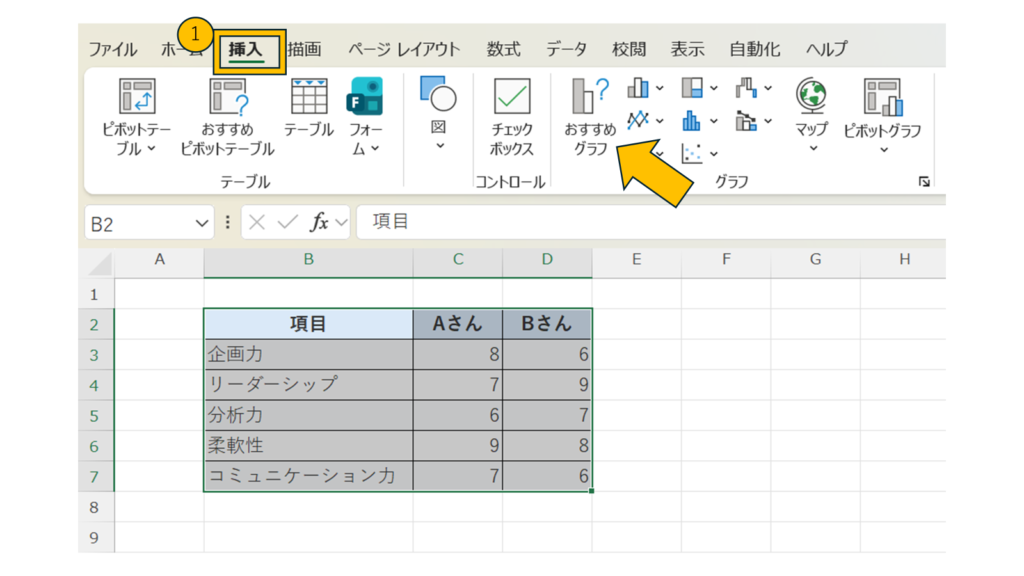Click the マップ globe chart icon
This screenshot has width=1024, height=576.
tap(811, 97)
